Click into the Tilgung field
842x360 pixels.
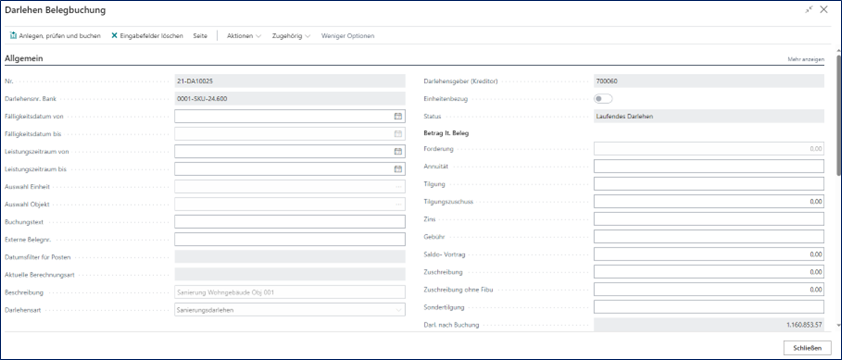click(x=709, y=184)
